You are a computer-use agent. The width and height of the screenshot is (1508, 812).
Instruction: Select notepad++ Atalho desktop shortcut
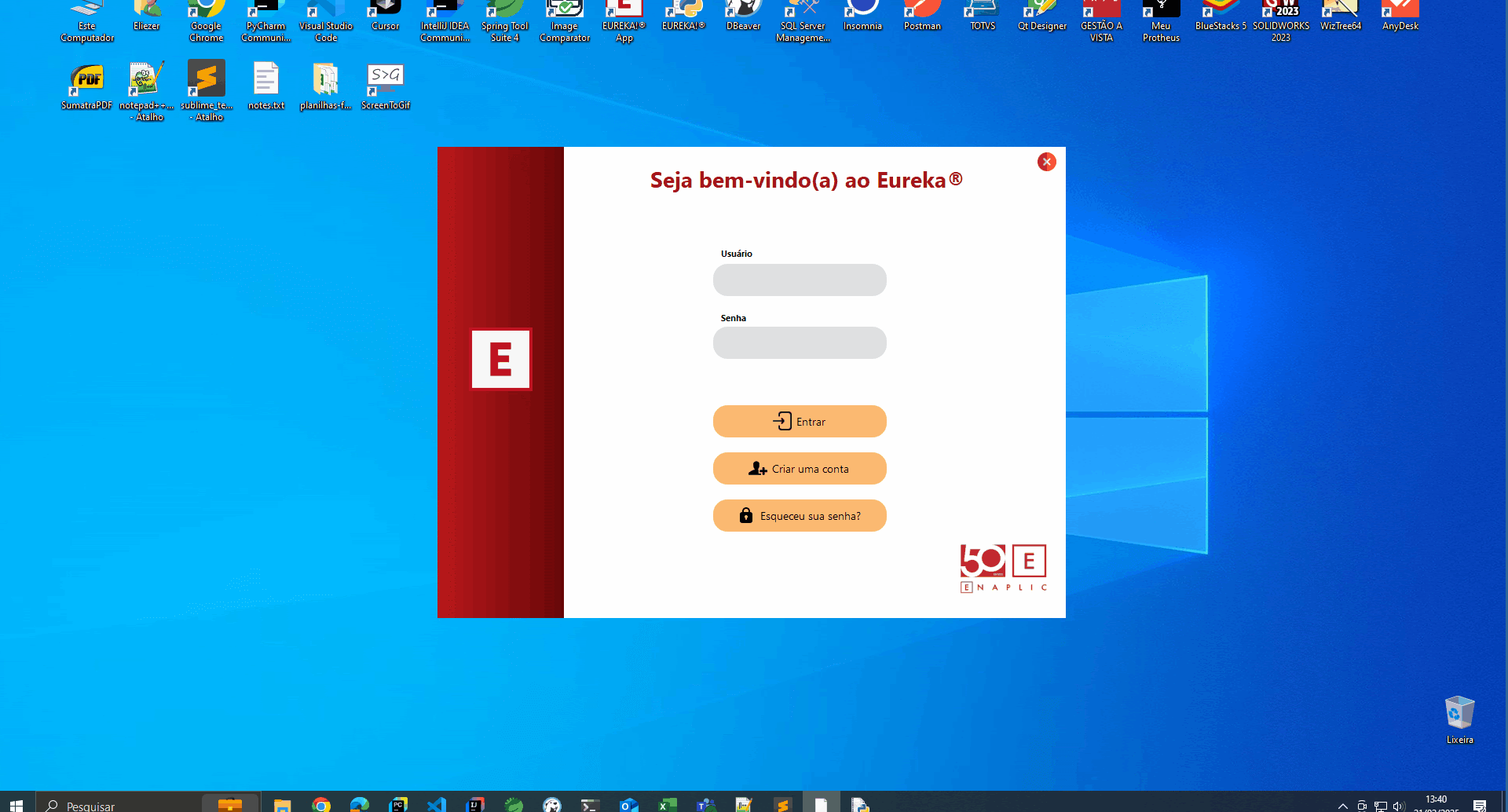tap(147, 91)
